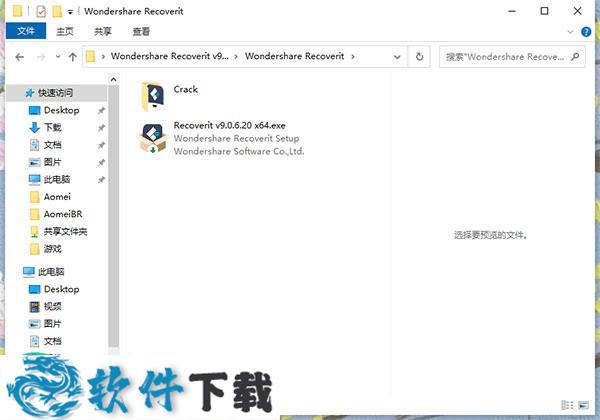Go up one folder level
This screenshot has width=600, height=420.
pyautogui.click(x=72, y=57)
